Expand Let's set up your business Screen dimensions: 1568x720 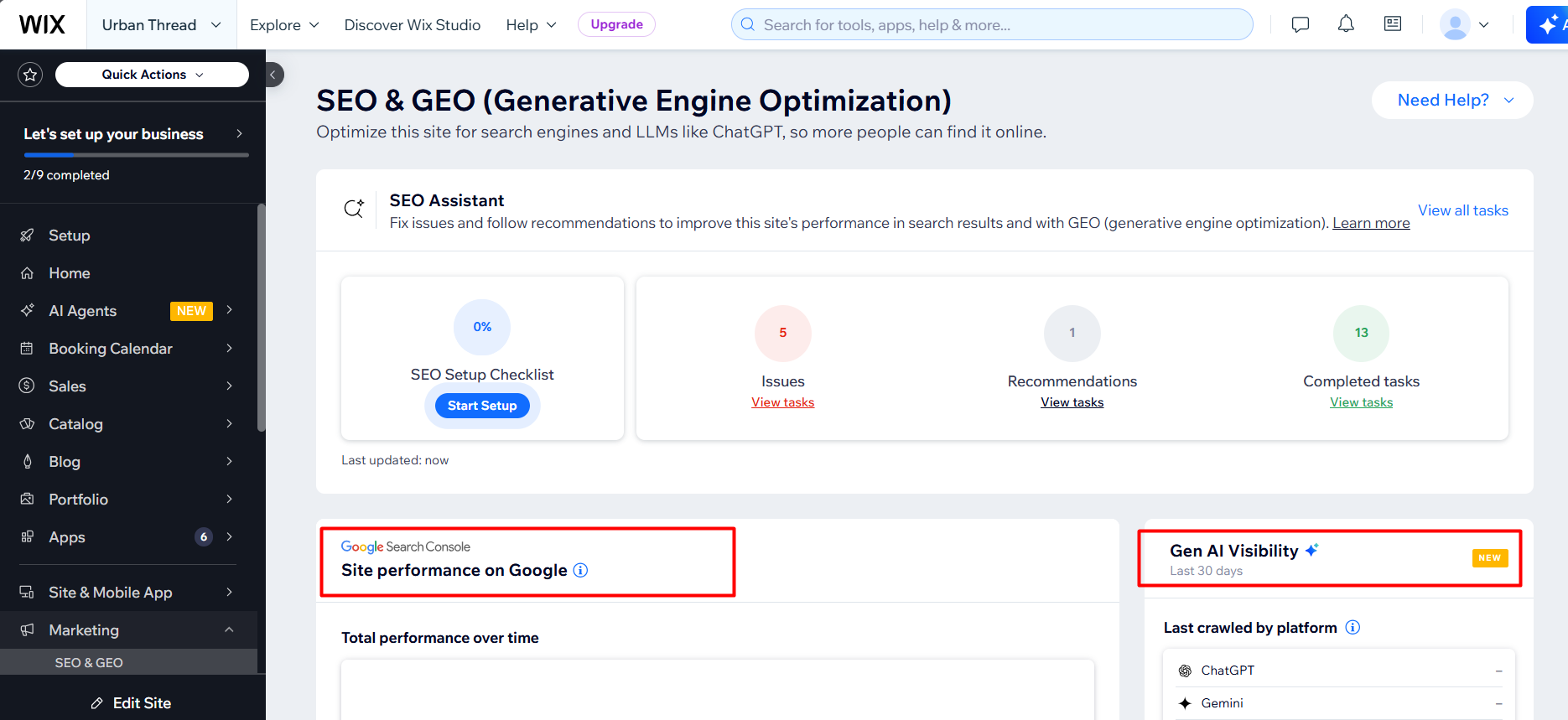tap(134, 134)
